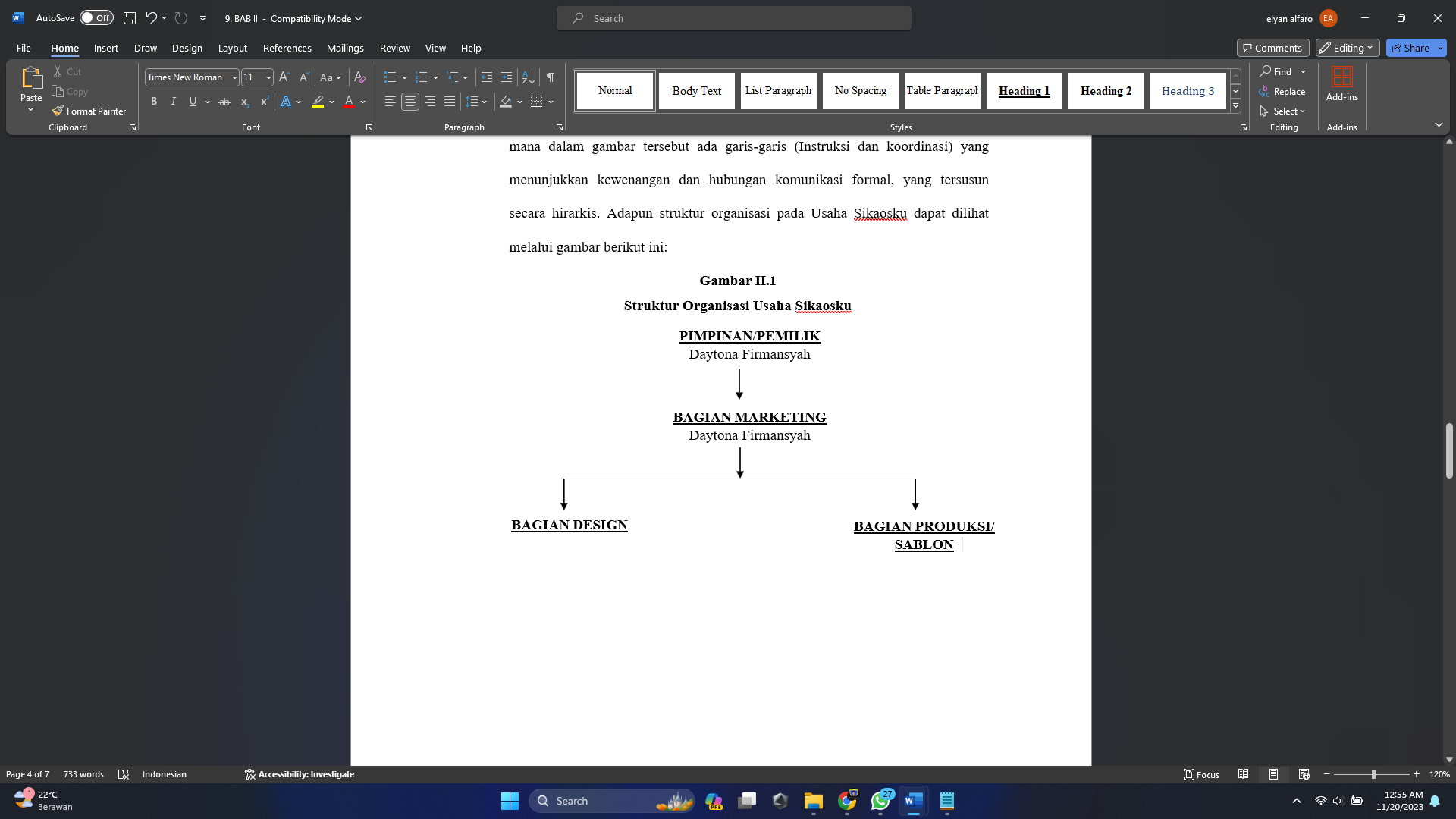Image resolution: width=1456 pixels, height=819 pixels.
Task: Open the Layout tab
Action: [x=233, y=48]
